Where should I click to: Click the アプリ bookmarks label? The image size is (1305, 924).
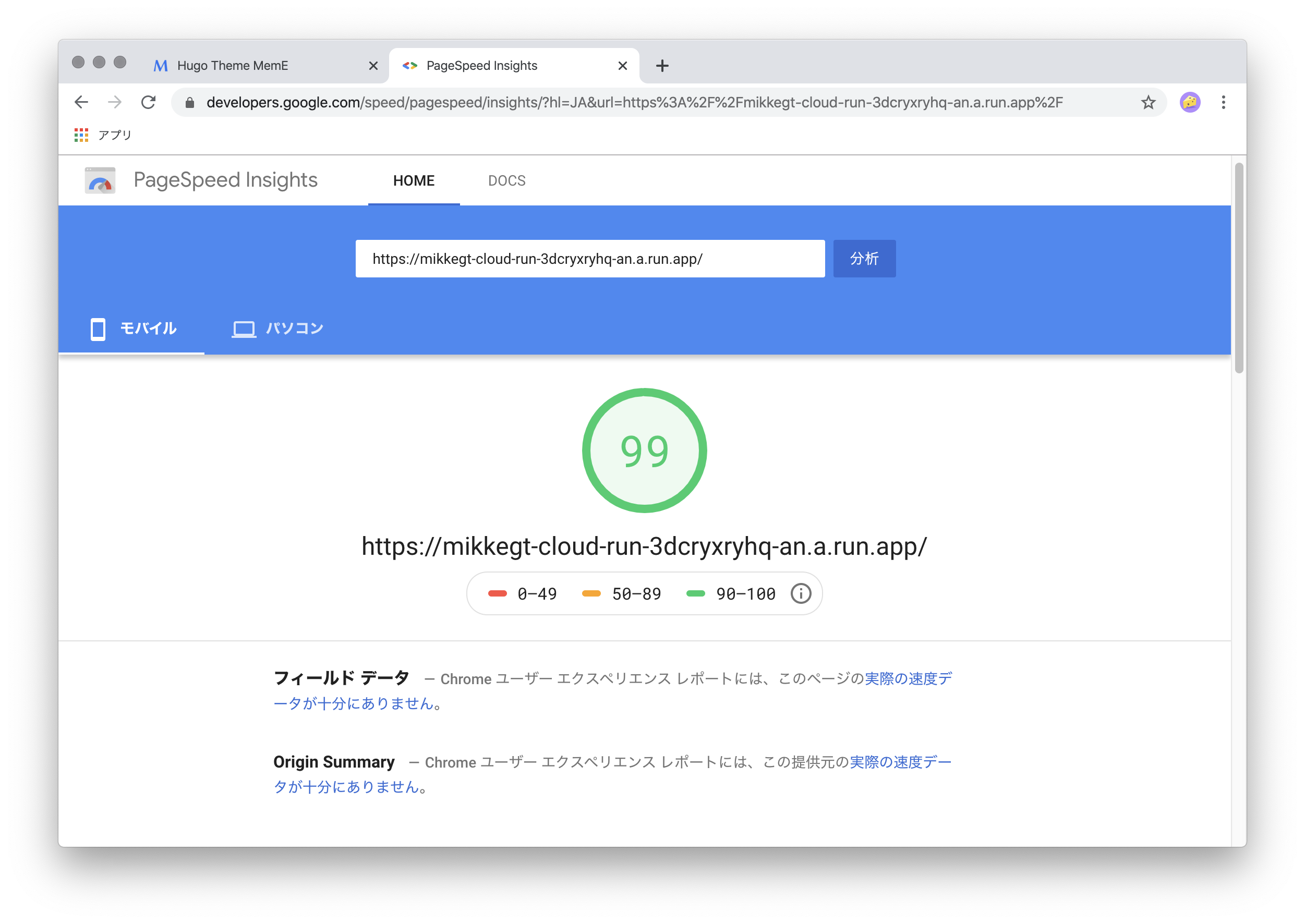[x=115, y=135]
